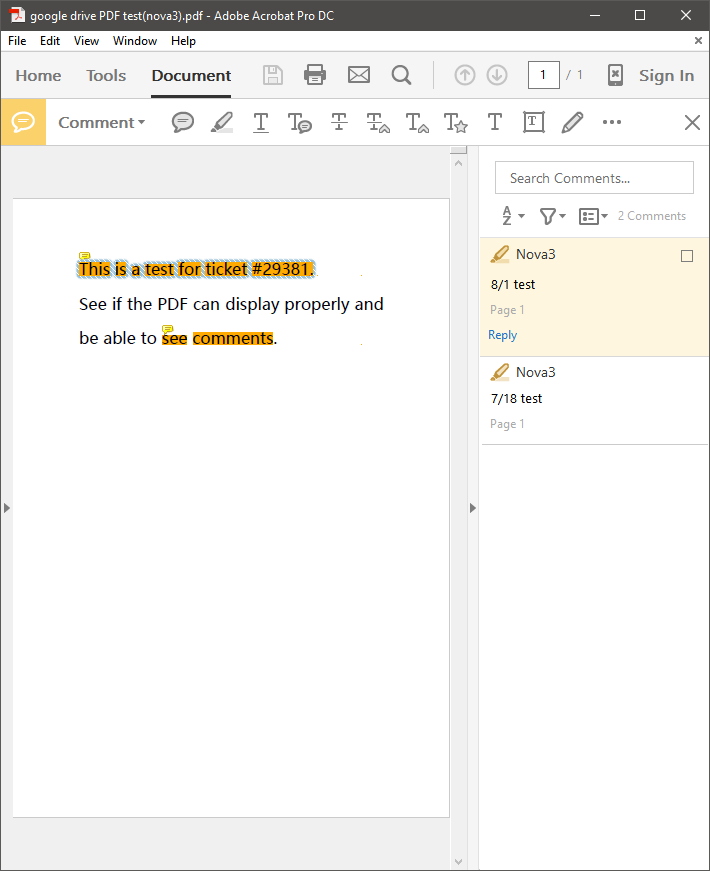Click the Search Comments field
Screen dimensions: 710x871
click(594, 178)
